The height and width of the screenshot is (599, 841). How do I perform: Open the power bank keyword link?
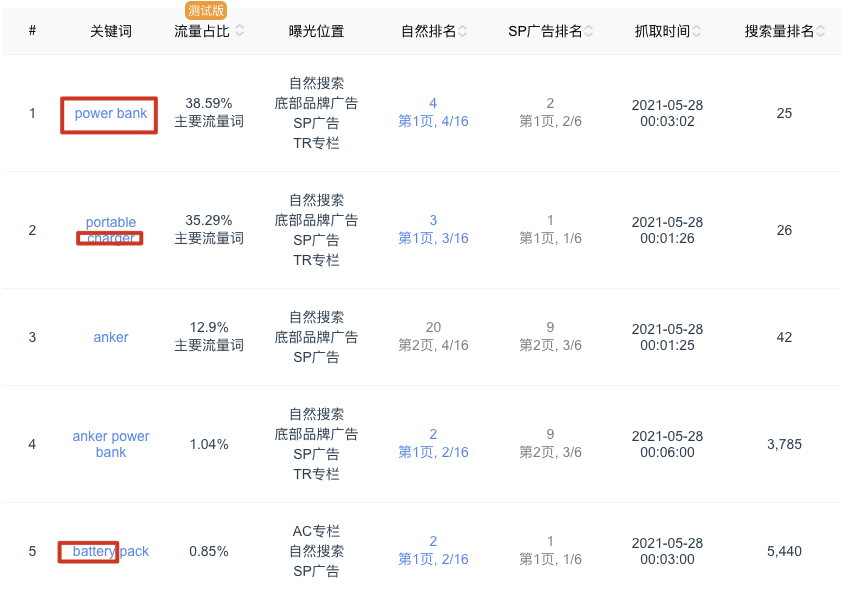[109, 114]
